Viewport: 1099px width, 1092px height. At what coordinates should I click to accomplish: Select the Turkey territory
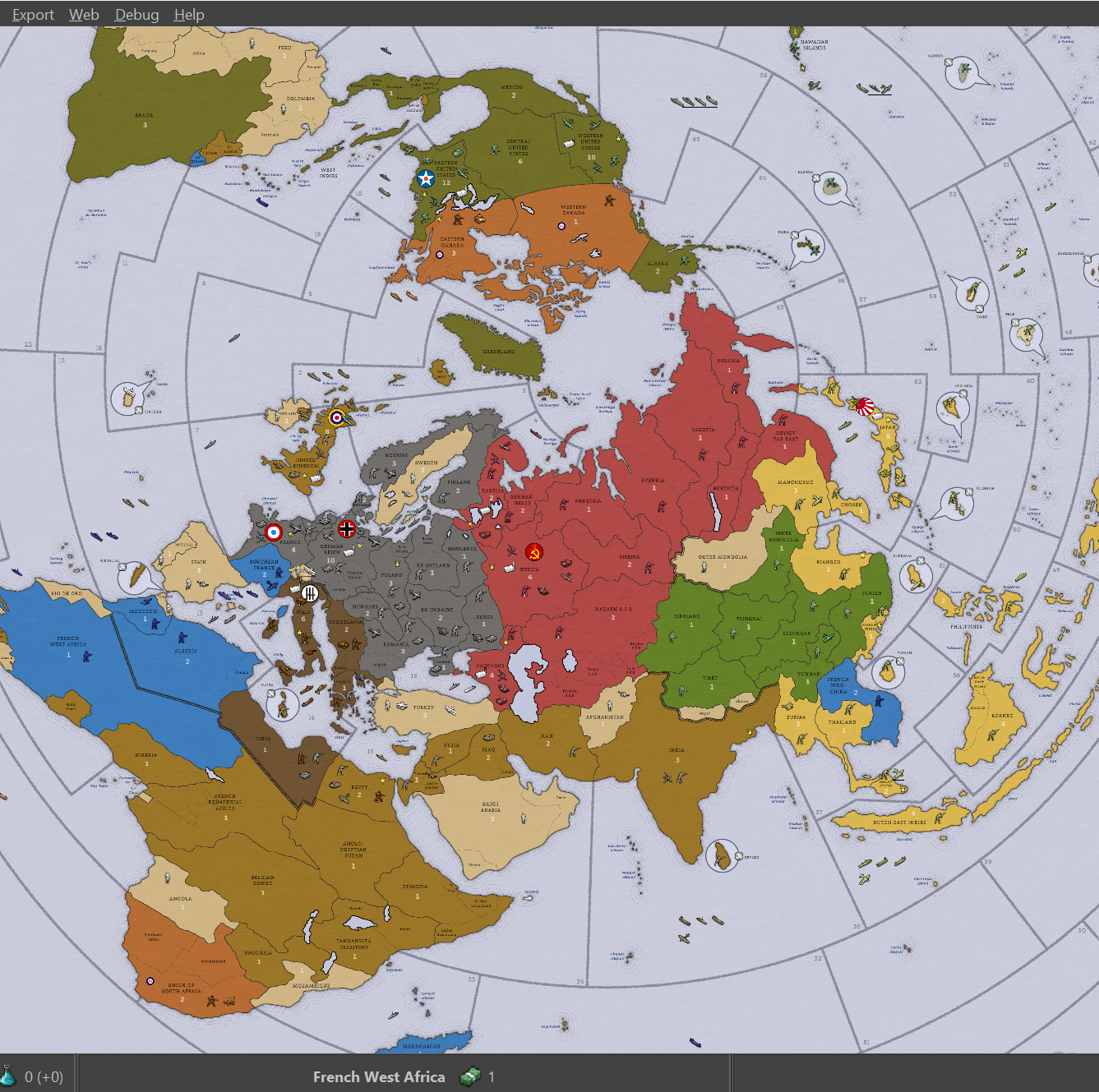coord(423,707)
